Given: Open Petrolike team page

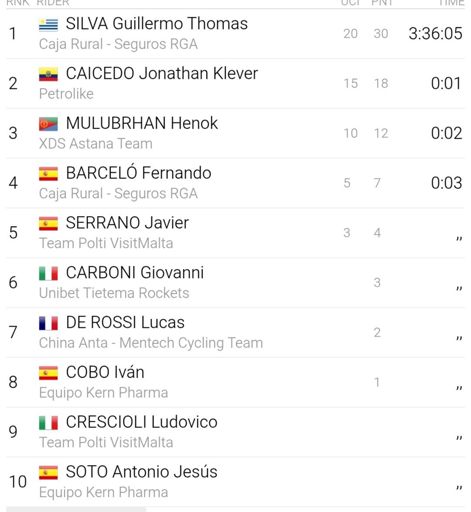Looking at the screenshot, I should pyautogui.click(x=66, y=94).
